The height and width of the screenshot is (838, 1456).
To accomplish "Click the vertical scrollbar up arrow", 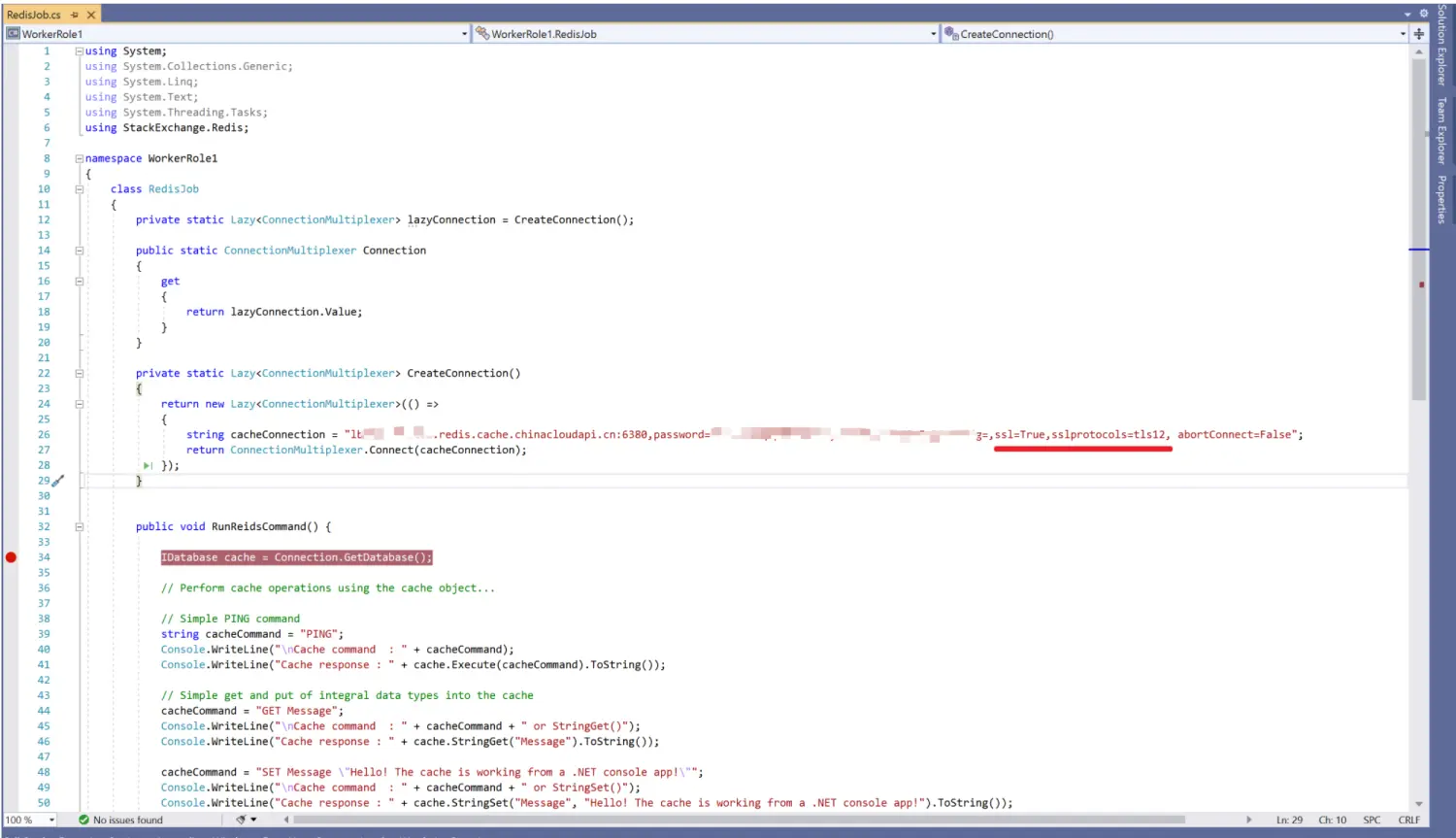I will click(x=1419, y=50).
